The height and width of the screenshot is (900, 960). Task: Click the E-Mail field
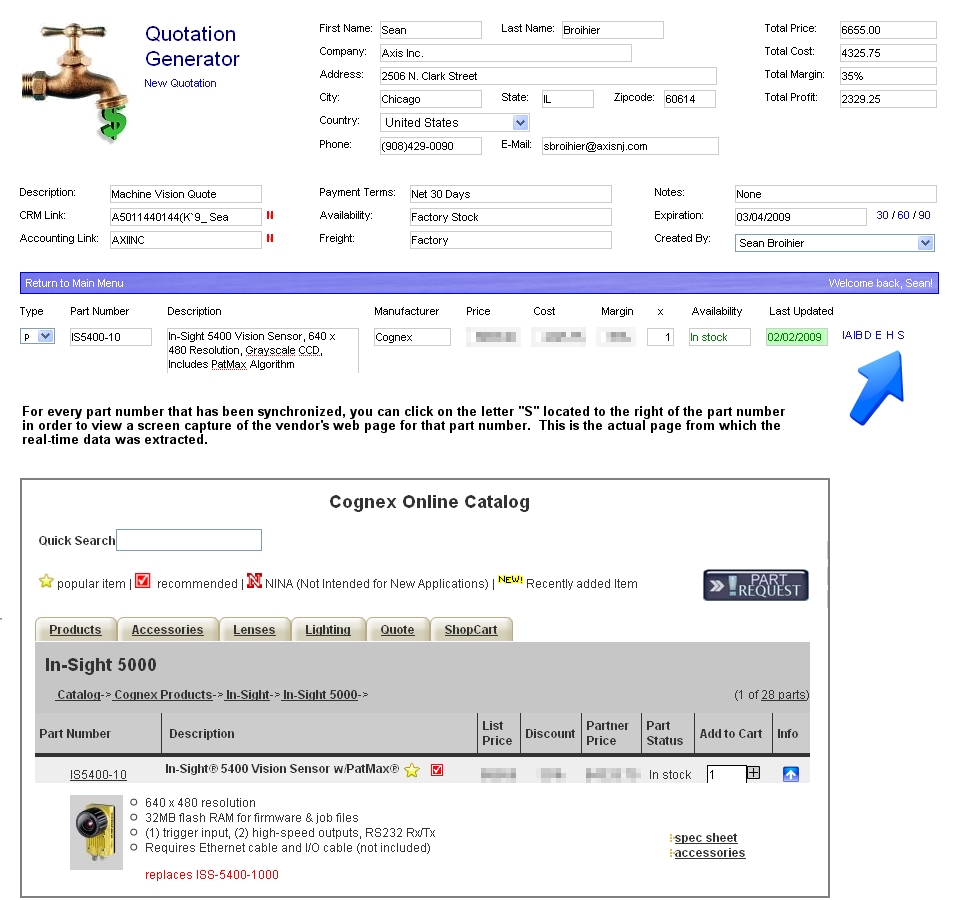(630, 146)
